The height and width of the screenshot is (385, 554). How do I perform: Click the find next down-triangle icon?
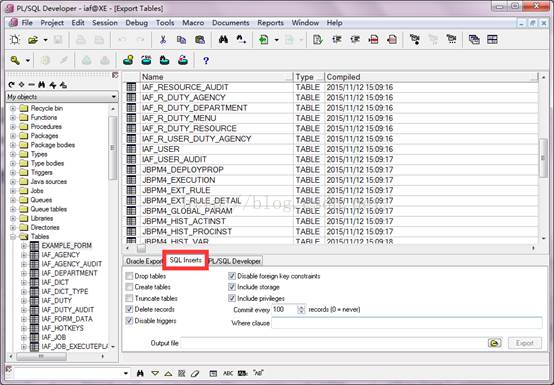[155, 373]
